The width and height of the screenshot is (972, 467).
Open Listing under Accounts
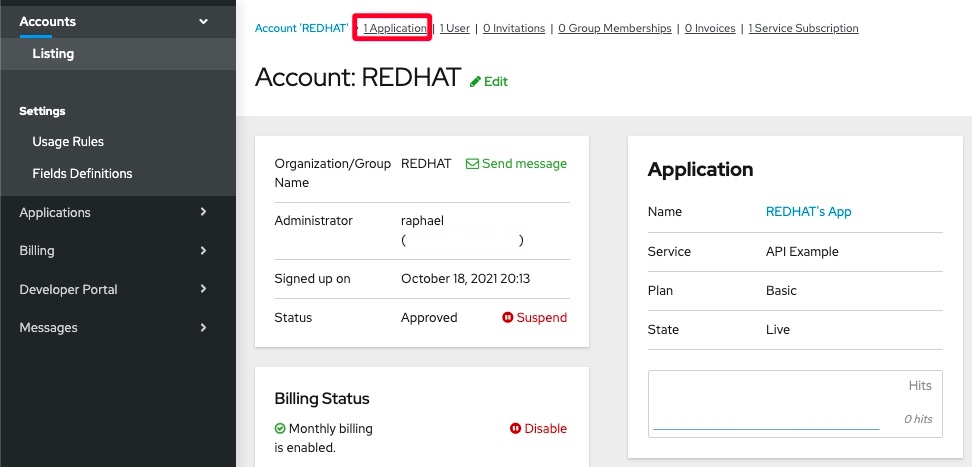click(x=53, y=54)
